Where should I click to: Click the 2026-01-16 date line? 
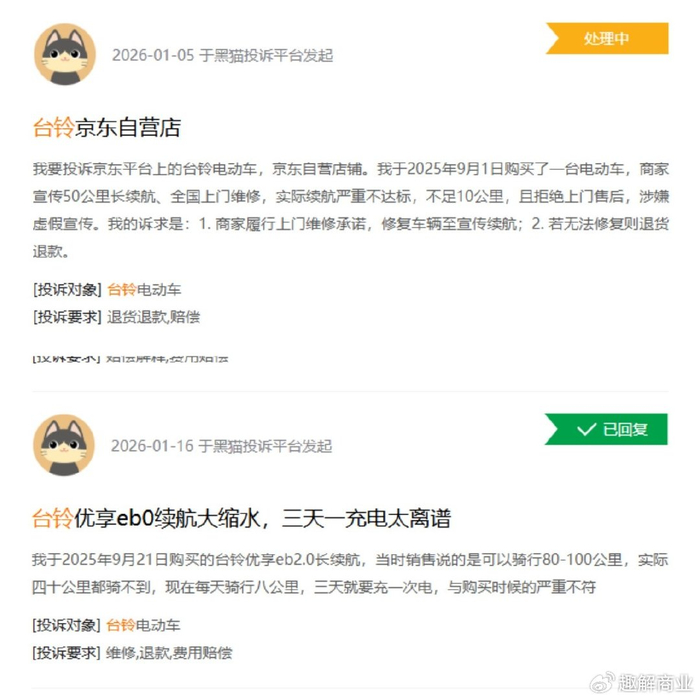tap(221, 446)
